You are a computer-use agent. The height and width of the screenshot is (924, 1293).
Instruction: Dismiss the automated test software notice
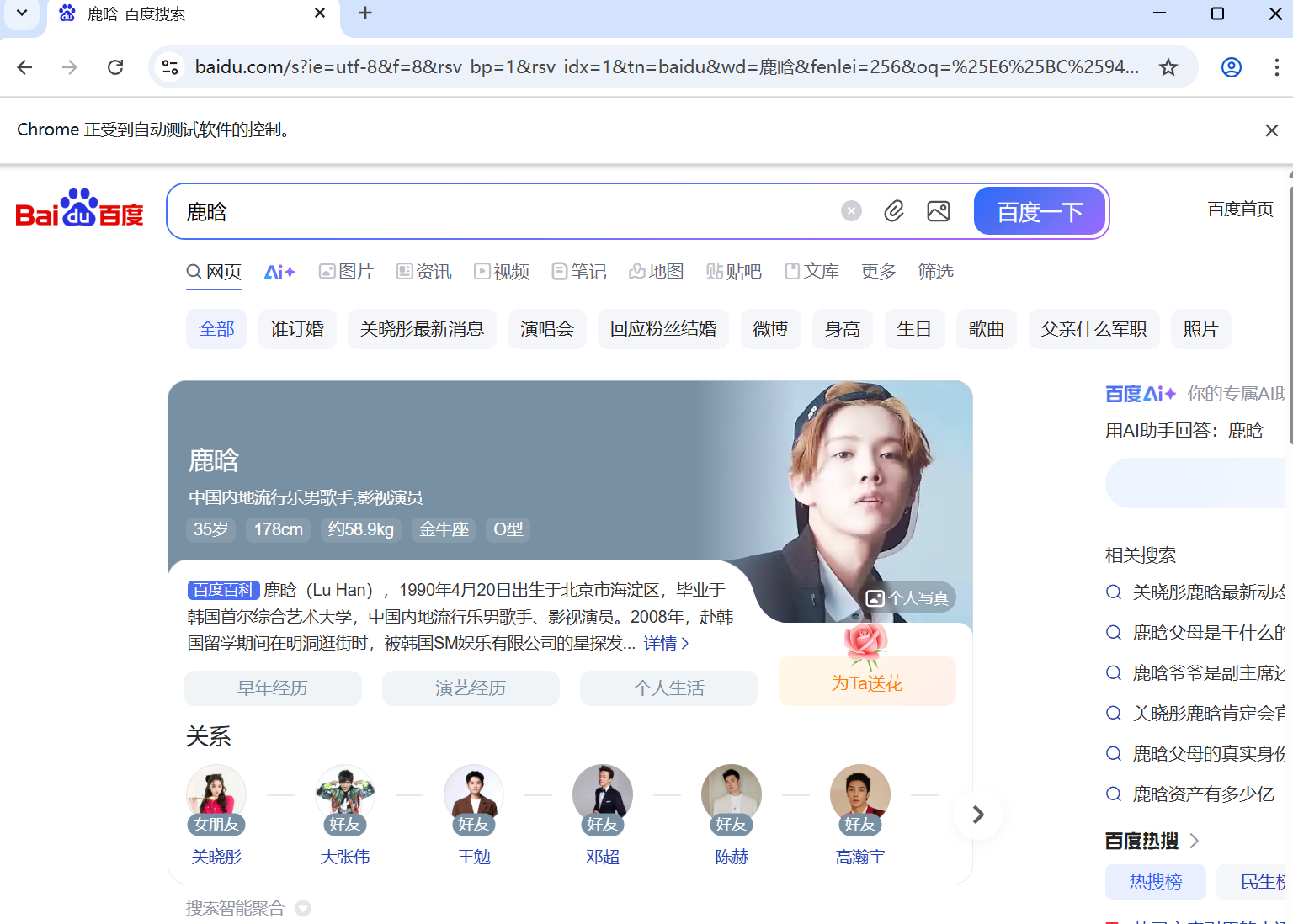1272,130
